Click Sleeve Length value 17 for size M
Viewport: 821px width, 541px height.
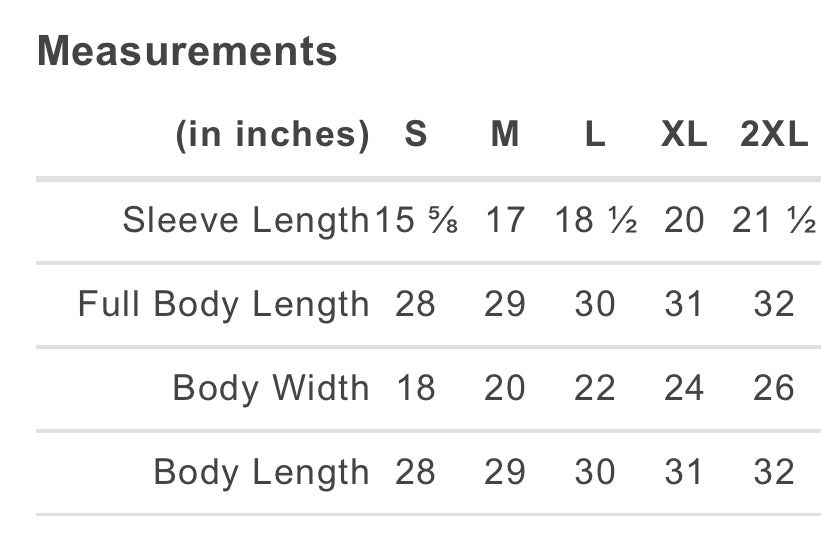505,220
